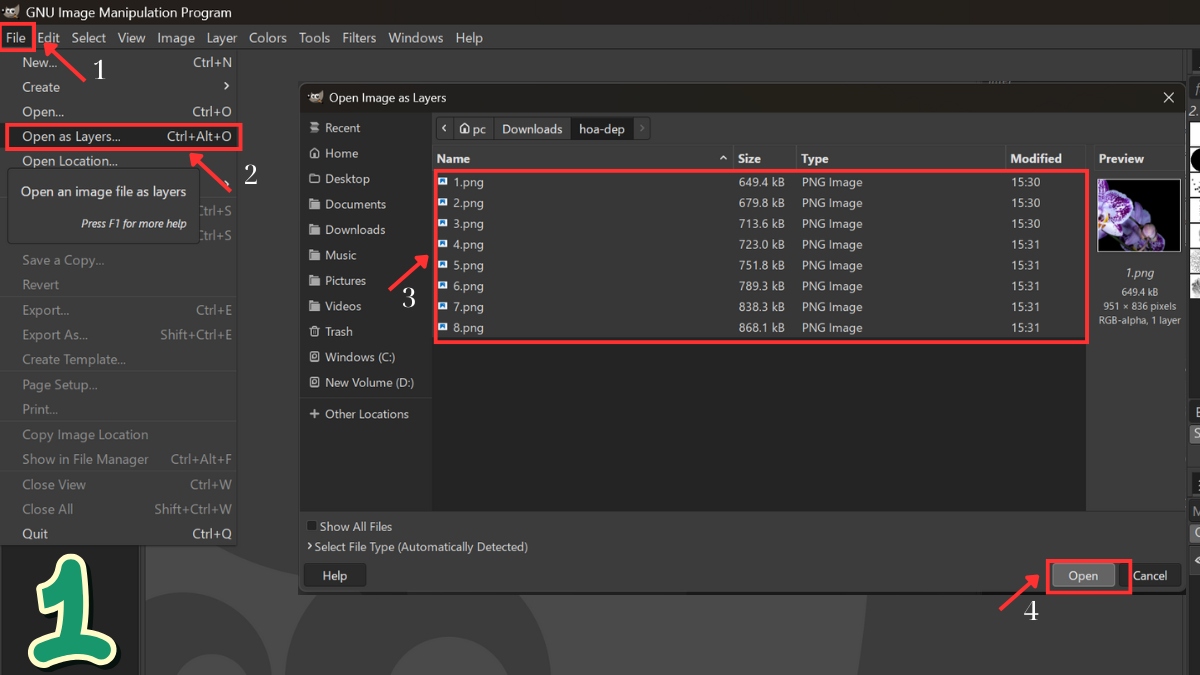Click the image file icon of 2.png
This screenshot has height=675, width=1200.
[x=443, y=203]
